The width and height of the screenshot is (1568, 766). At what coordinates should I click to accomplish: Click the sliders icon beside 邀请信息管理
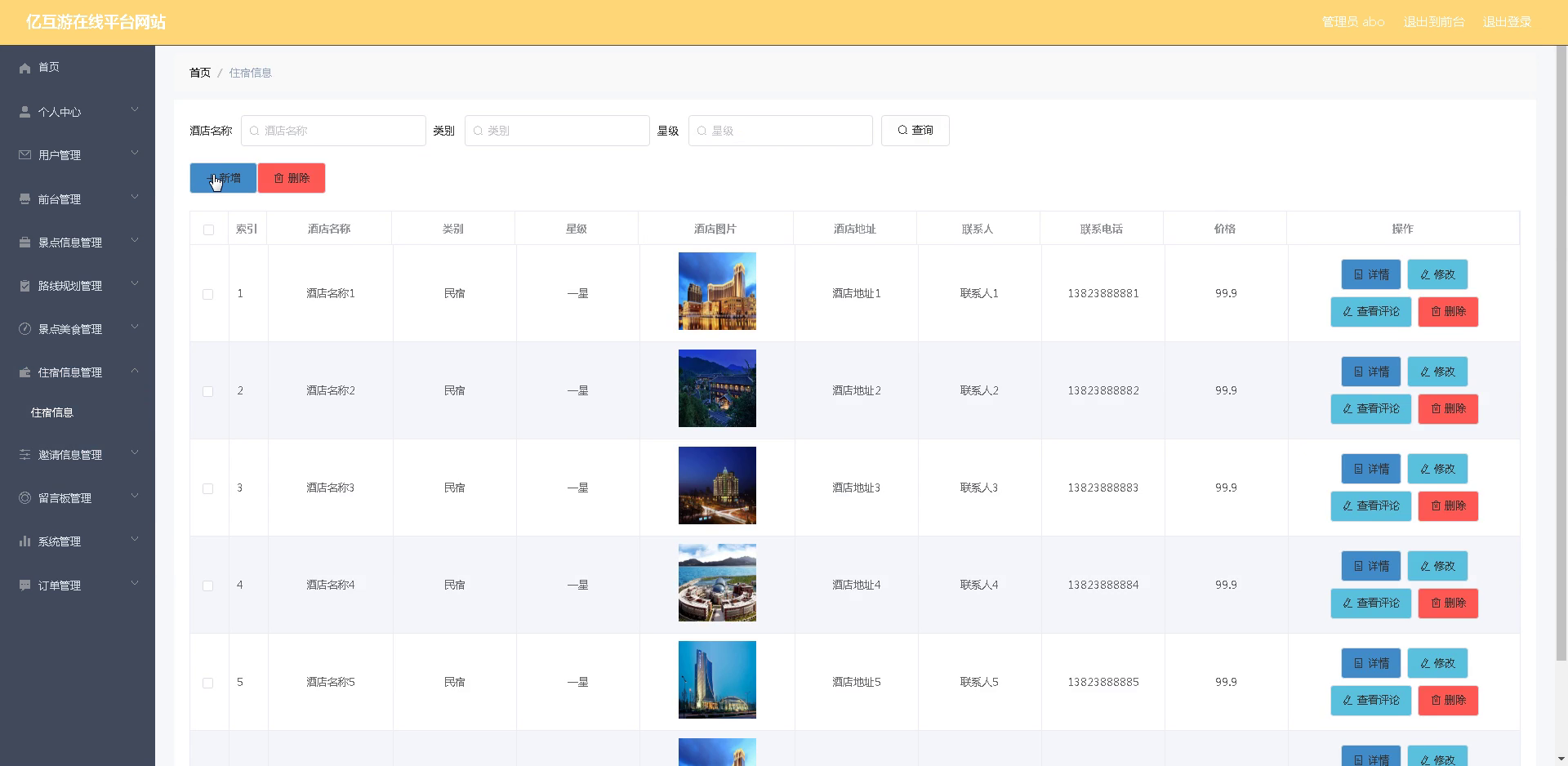coord(25,454)
